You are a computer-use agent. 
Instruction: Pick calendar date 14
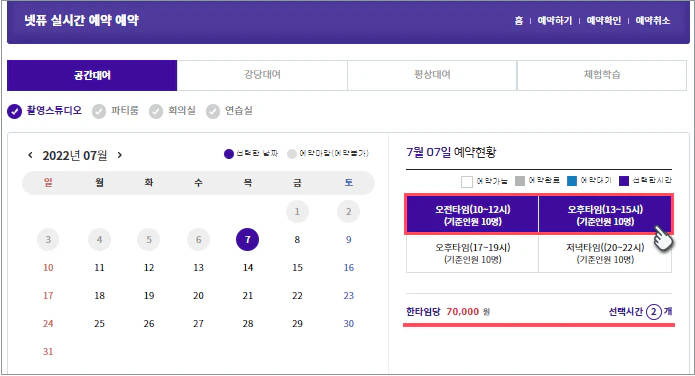[248, 267]
